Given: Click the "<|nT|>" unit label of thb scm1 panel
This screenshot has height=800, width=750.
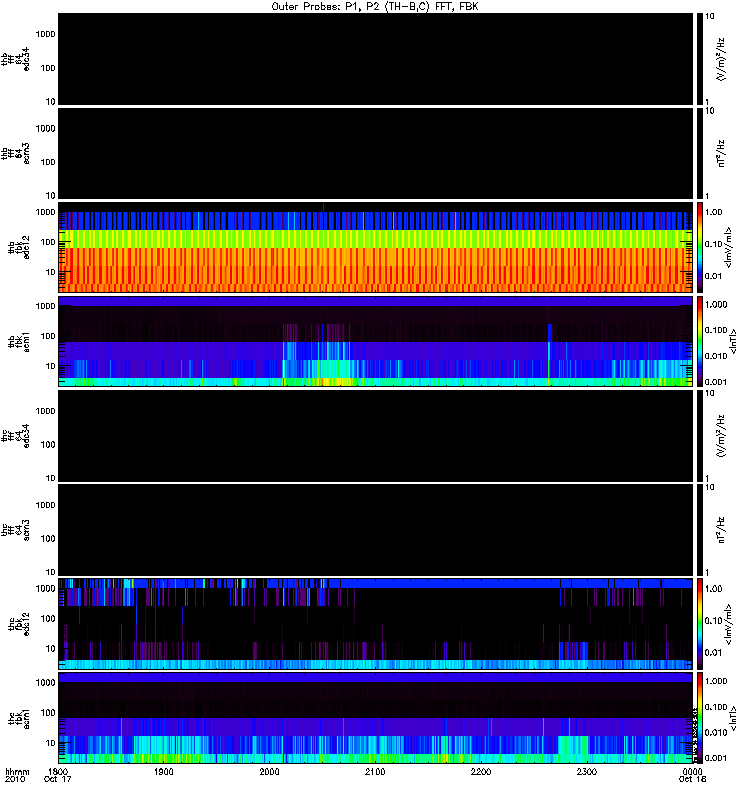Looking at the screenshot, I should coord(733,341).
